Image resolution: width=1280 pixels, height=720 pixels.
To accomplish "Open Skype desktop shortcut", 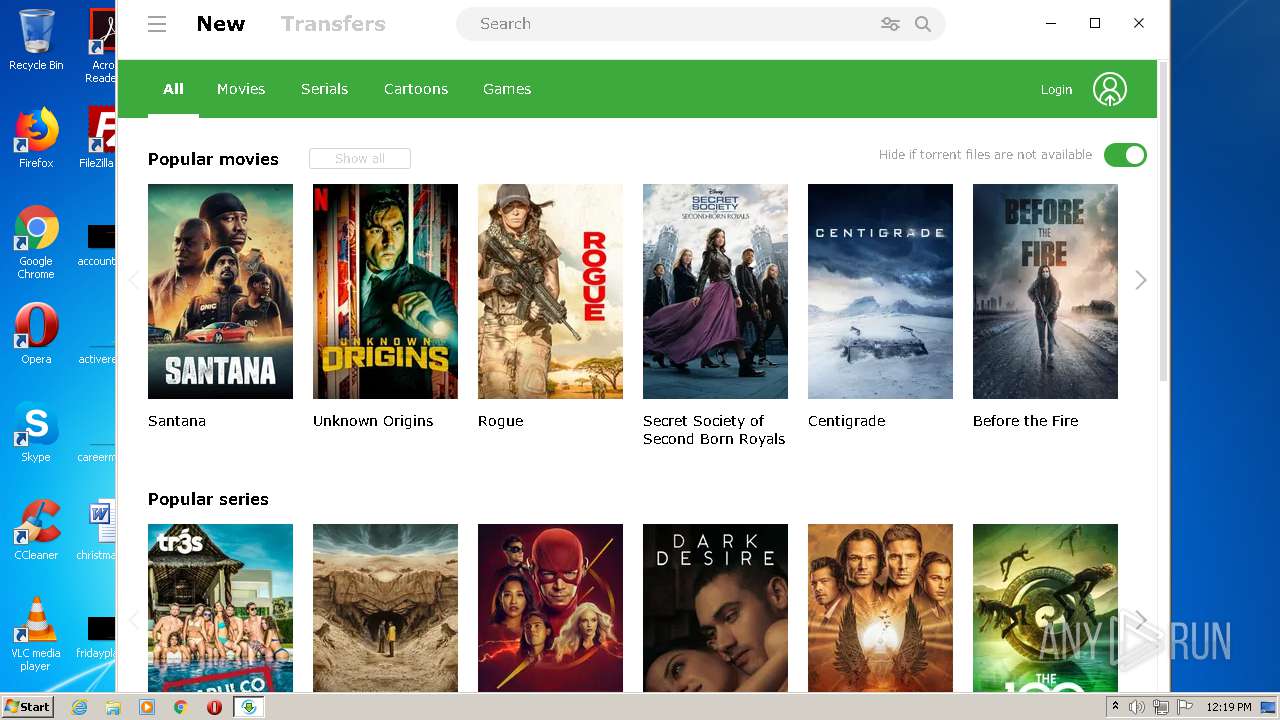I will (36, 432).
